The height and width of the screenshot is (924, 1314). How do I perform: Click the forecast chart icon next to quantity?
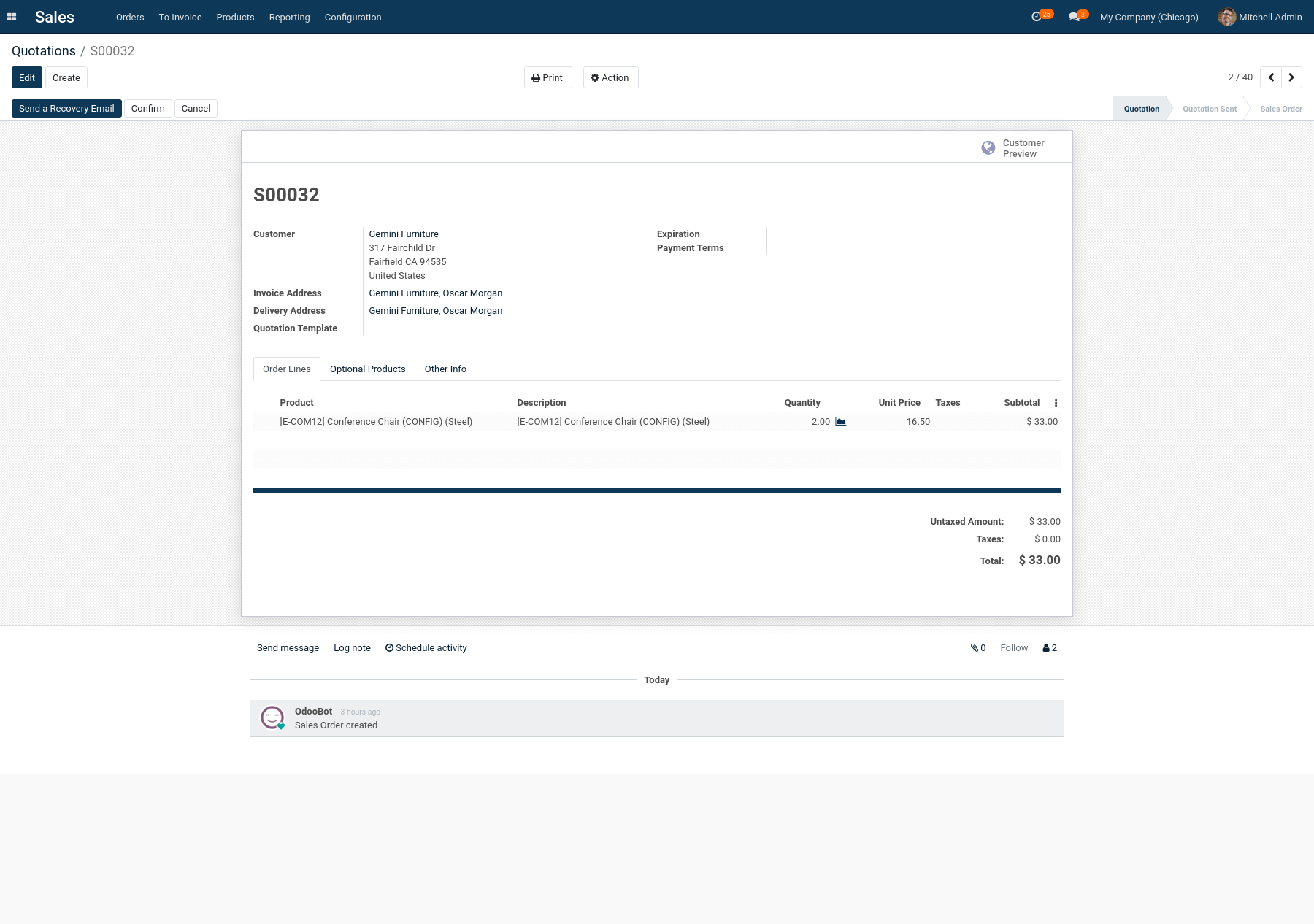tap(839, 421)
